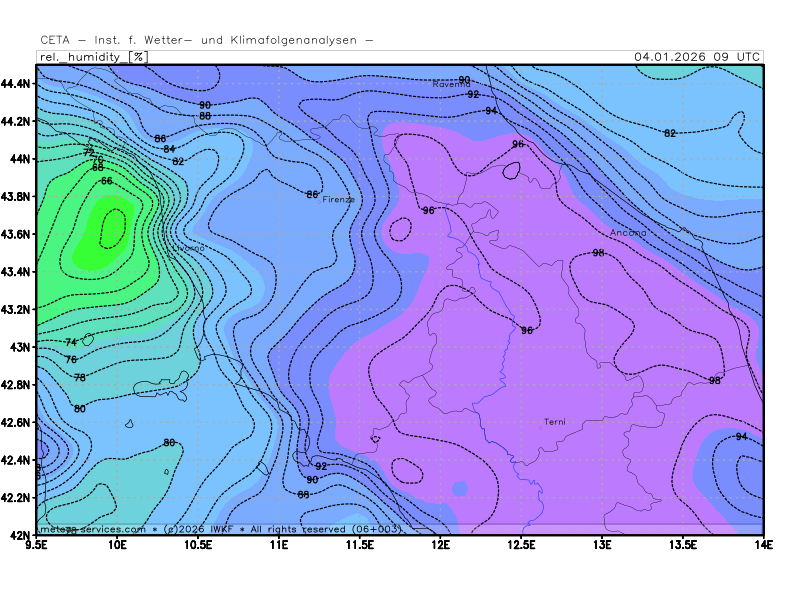
Task: Click the 04.01.2026 09 UTC timestamp
Action: (697, 57)
